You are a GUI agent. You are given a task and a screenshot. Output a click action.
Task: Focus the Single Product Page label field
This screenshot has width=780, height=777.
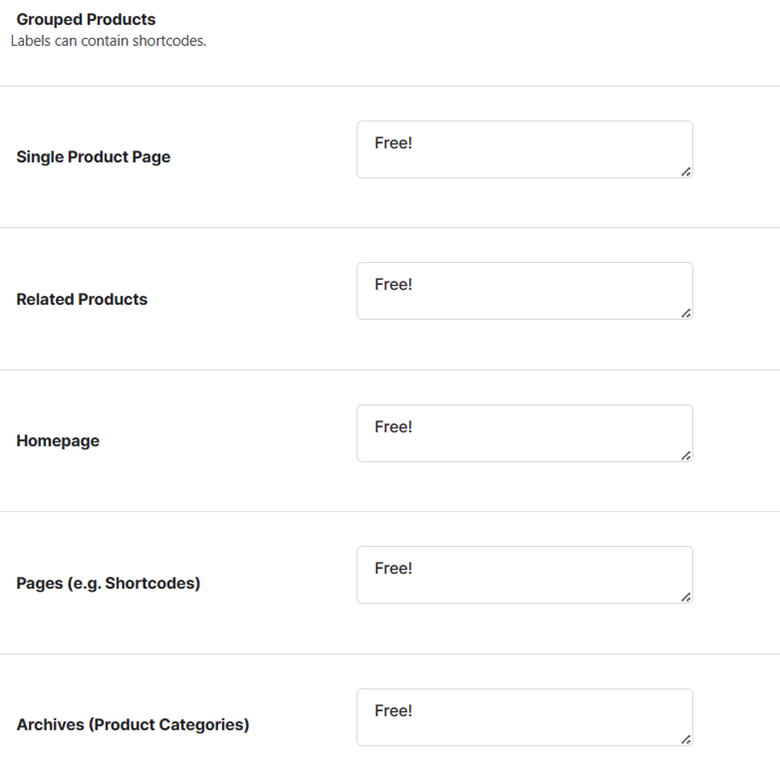(x=525, y=149)
